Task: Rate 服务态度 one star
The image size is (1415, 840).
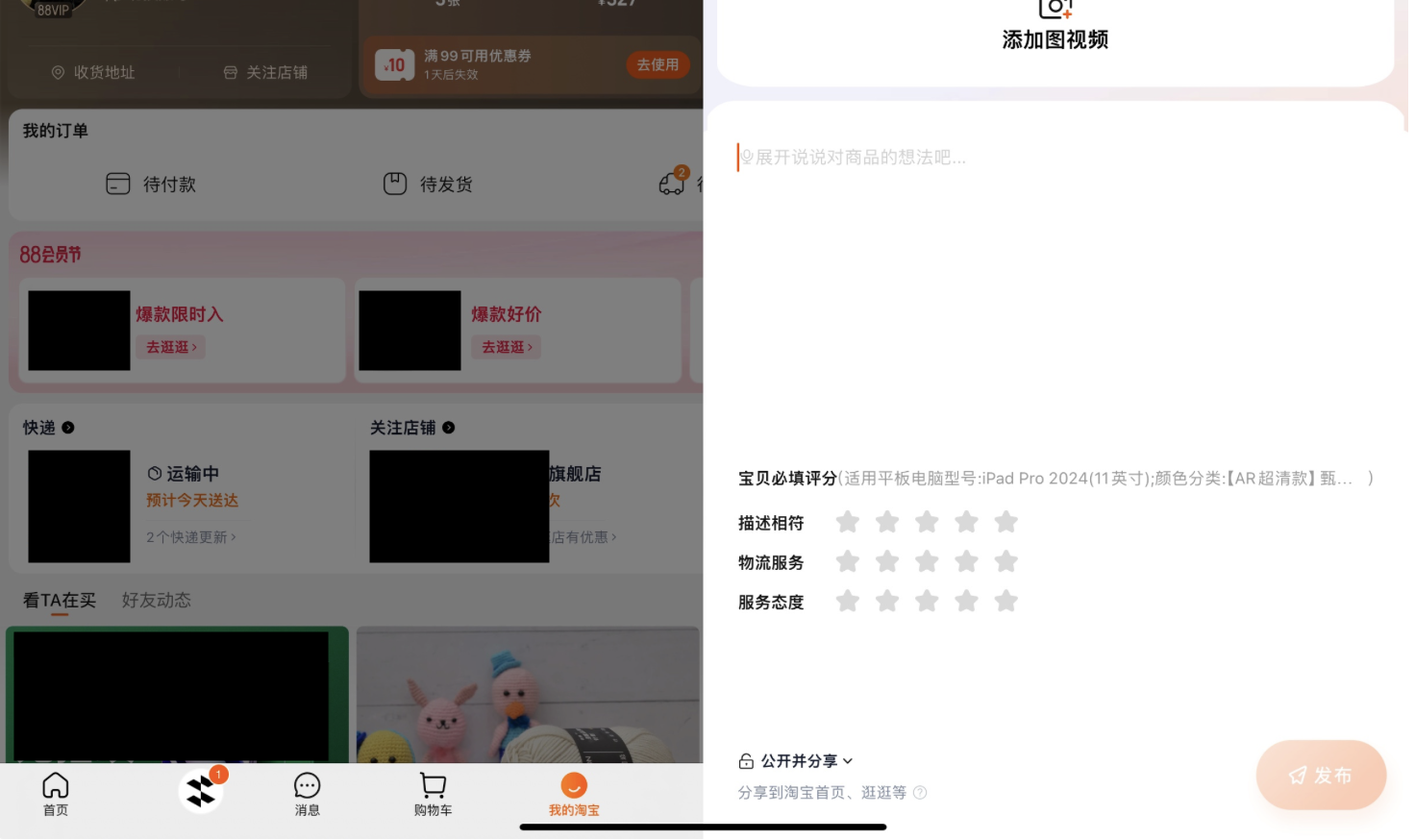Action: 847,601
